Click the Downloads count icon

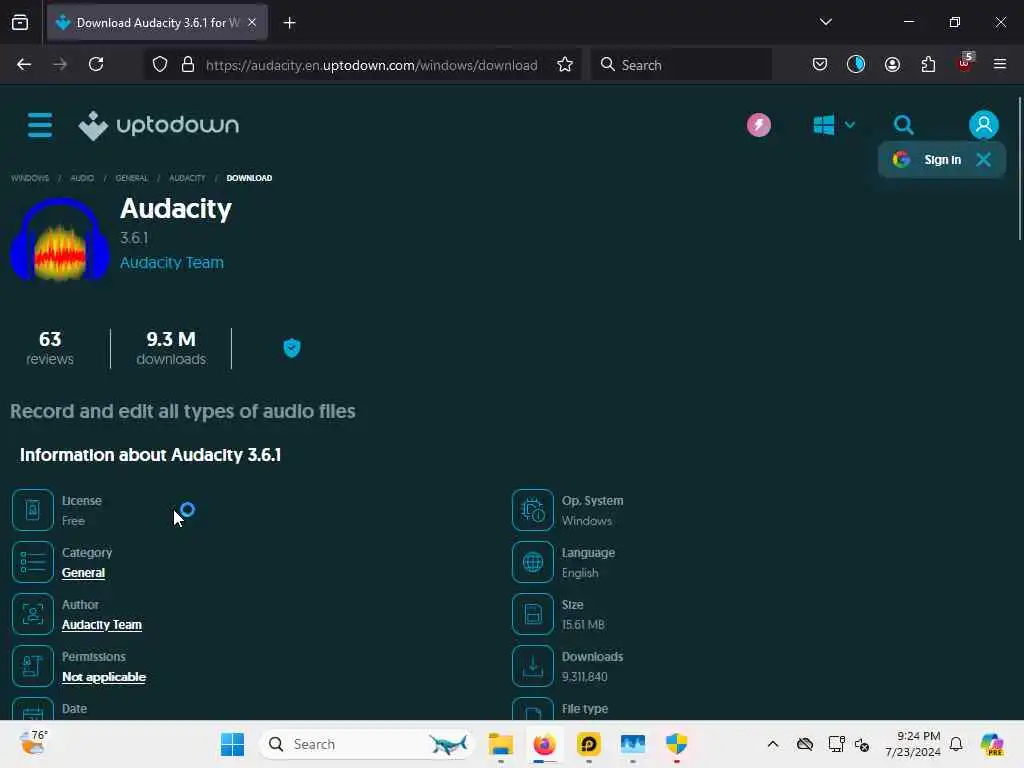[x=533, y=666]
